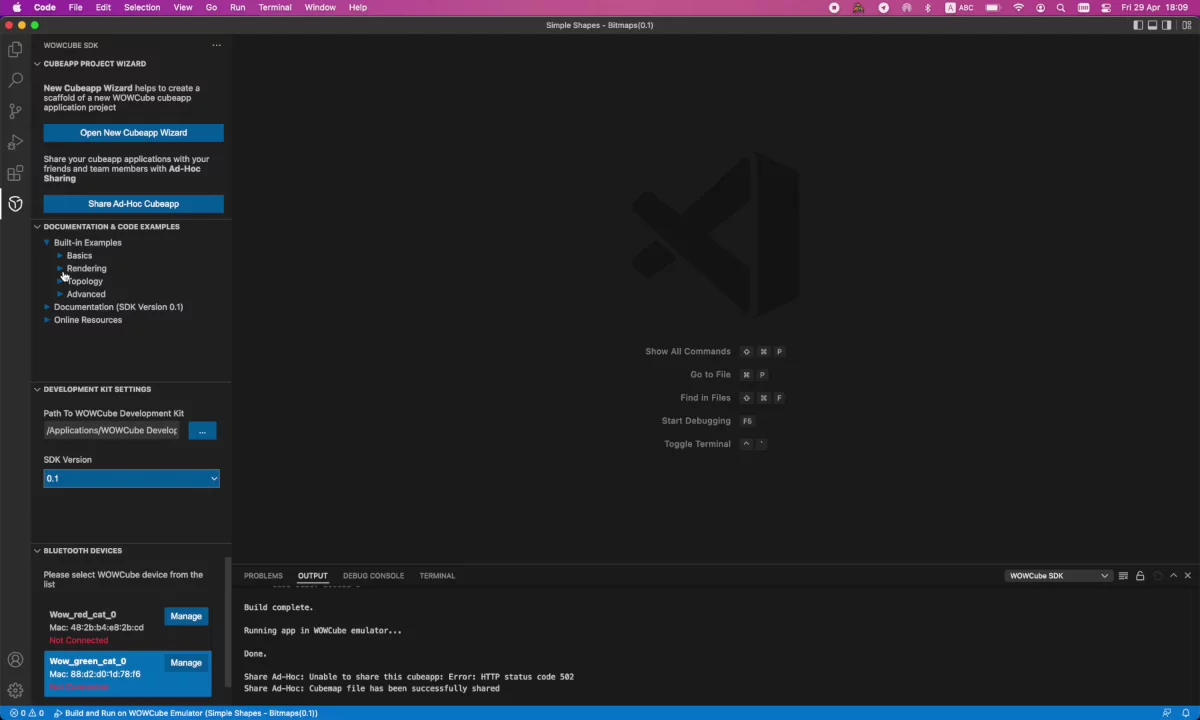The height and width of the screenshot is (720, 1200).
Task: Clear the output panel
Action: click(1123, 576)
